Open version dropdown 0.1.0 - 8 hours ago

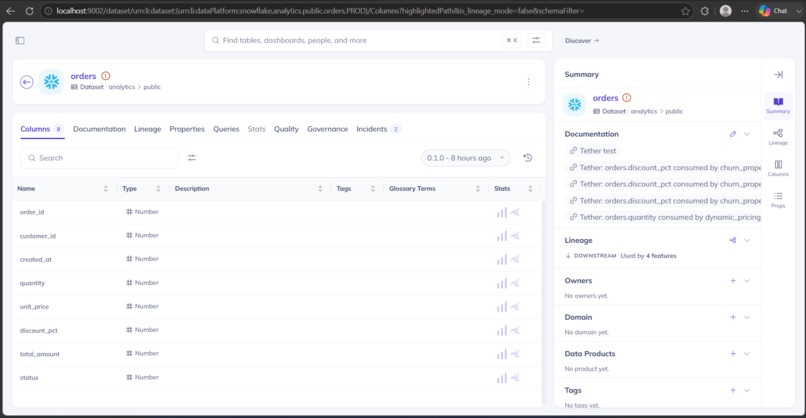(466, 158)
